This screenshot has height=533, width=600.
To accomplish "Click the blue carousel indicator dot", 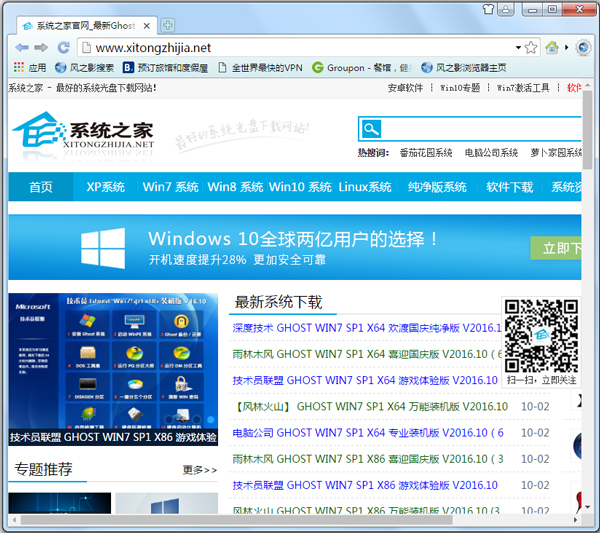I will pyautogui.click(x=210, y=420).
